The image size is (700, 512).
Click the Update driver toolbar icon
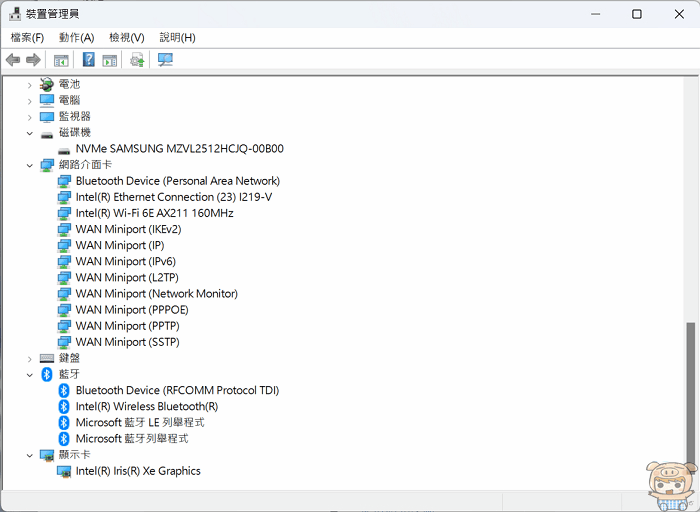click(x=137, y=60)
